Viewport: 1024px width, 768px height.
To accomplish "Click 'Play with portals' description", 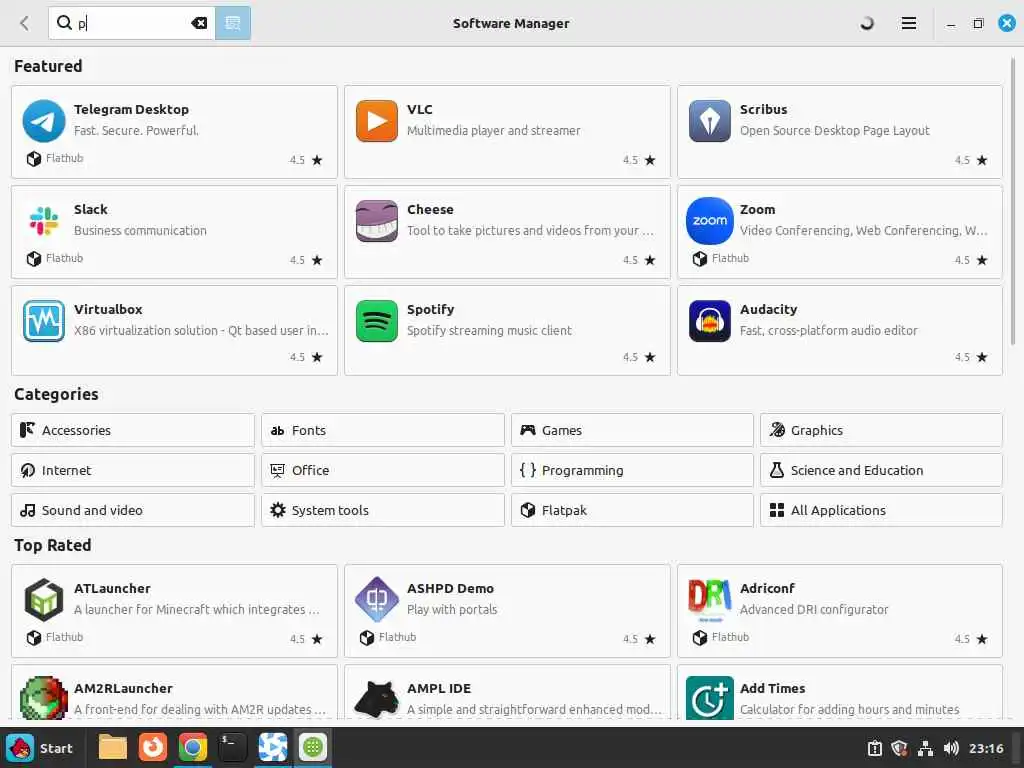I will click(452, 609).
